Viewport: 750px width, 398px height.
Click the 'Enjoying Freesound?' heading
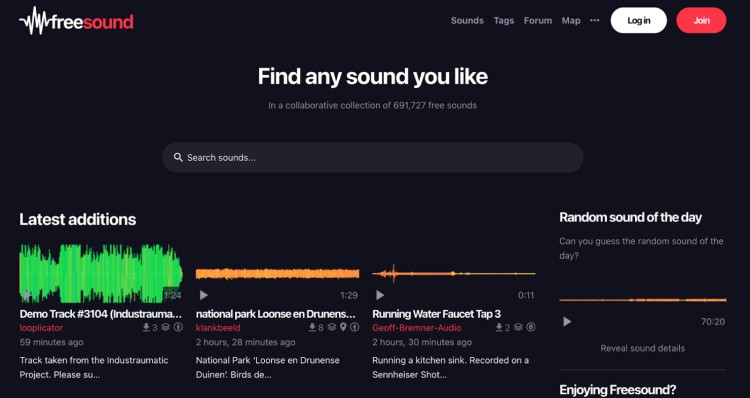tap(618, 390)
